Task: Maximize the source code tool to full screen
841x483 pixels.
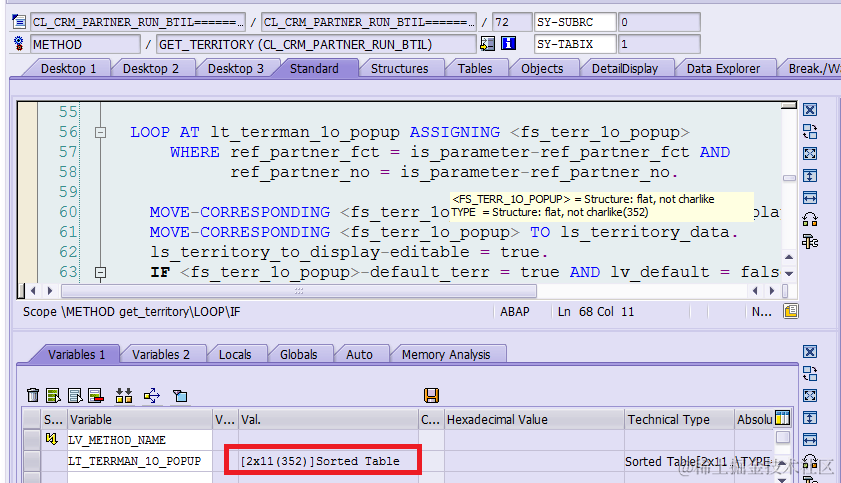Action: click(x=810, y=154)
